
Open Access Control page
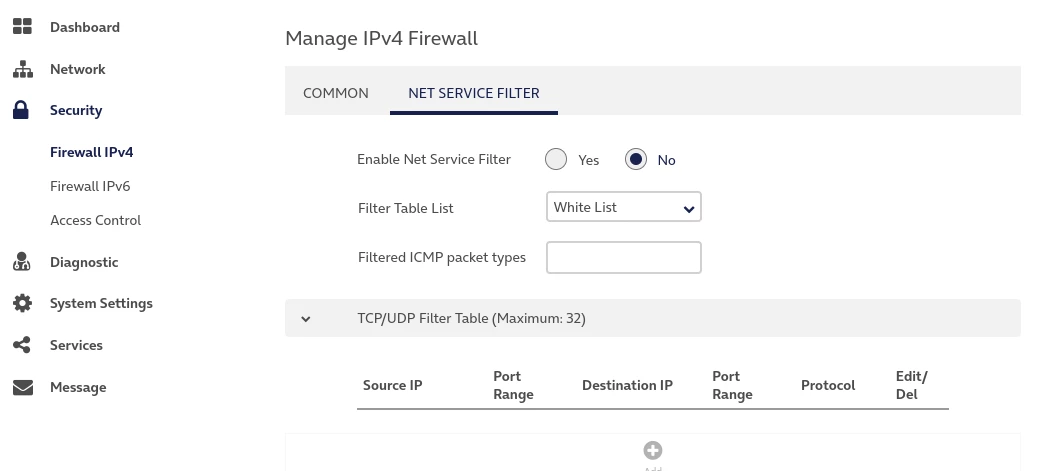tap(95, 220)
